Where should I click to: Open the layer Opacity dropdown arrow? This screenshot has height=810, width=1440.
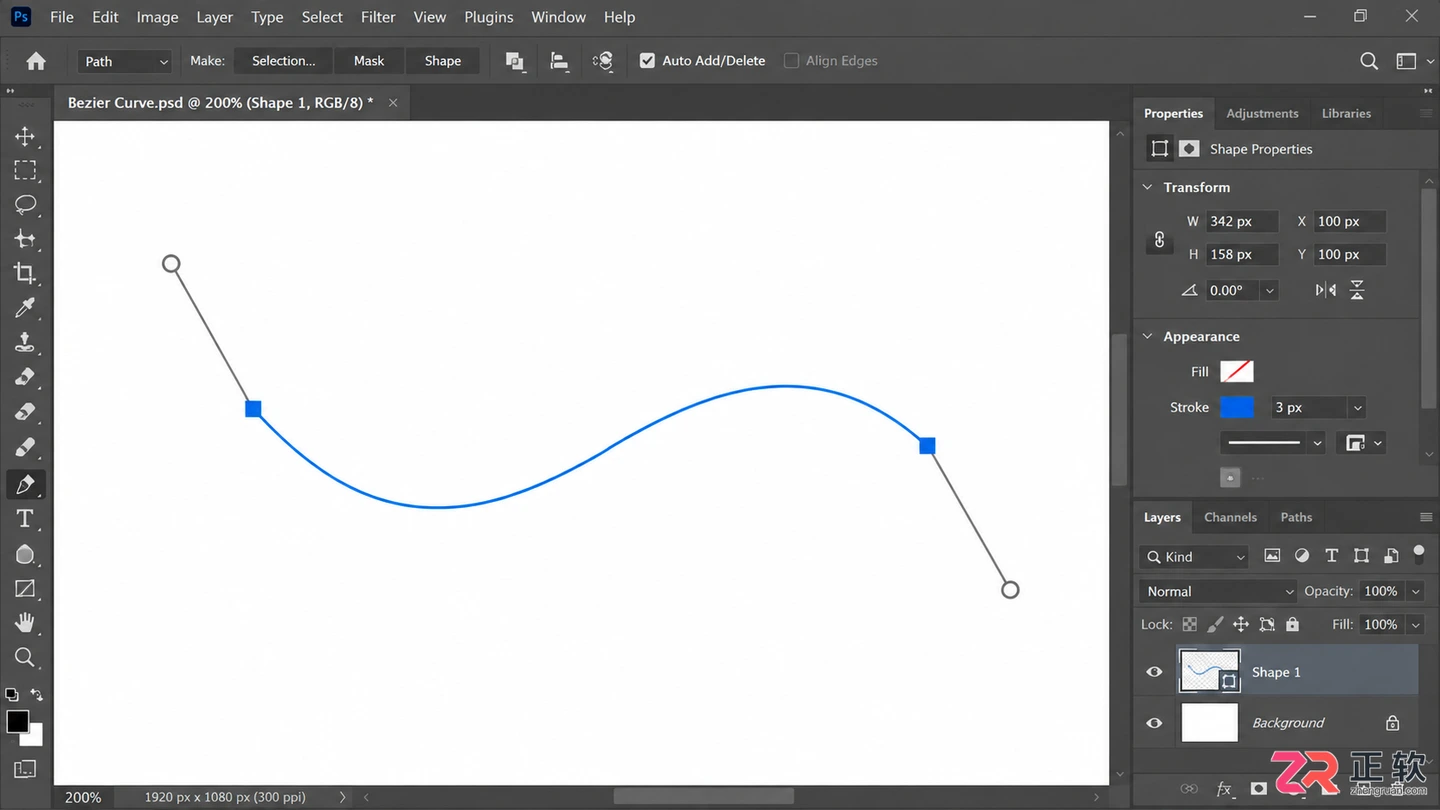click(x=1416, y=591)
